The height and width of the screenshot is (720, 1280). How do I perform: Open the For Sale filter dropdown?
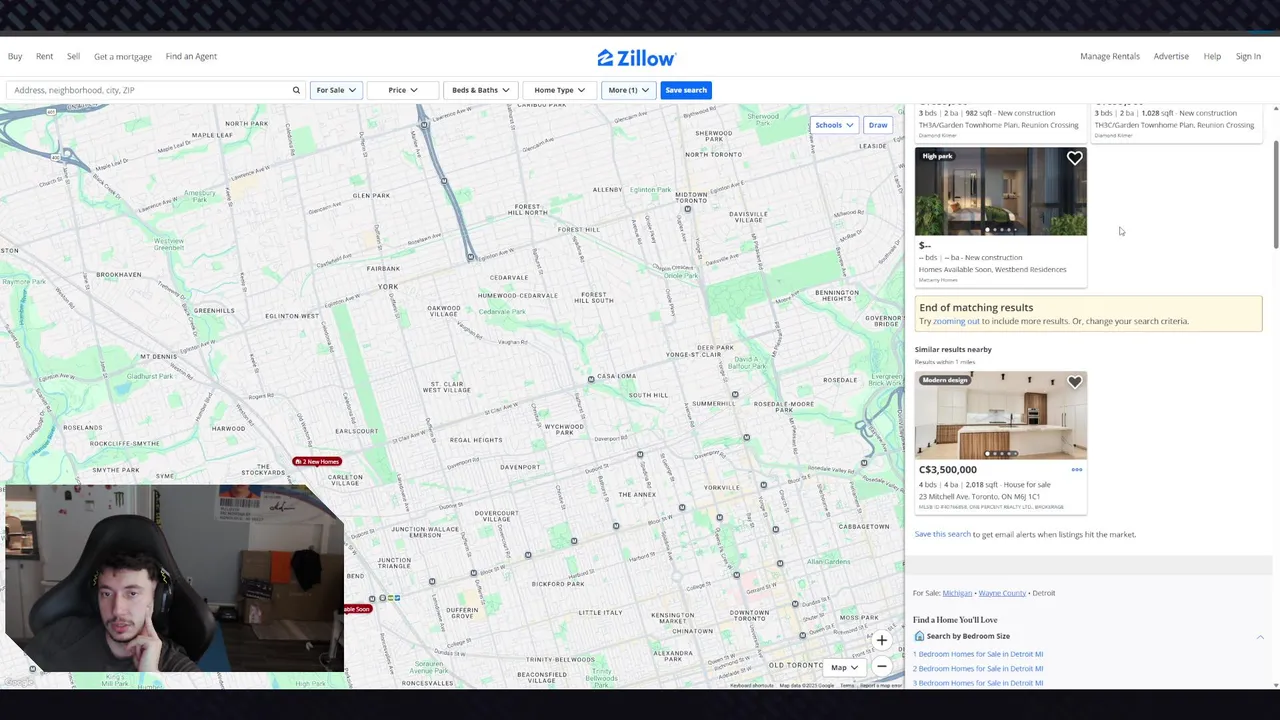[336, 90]
